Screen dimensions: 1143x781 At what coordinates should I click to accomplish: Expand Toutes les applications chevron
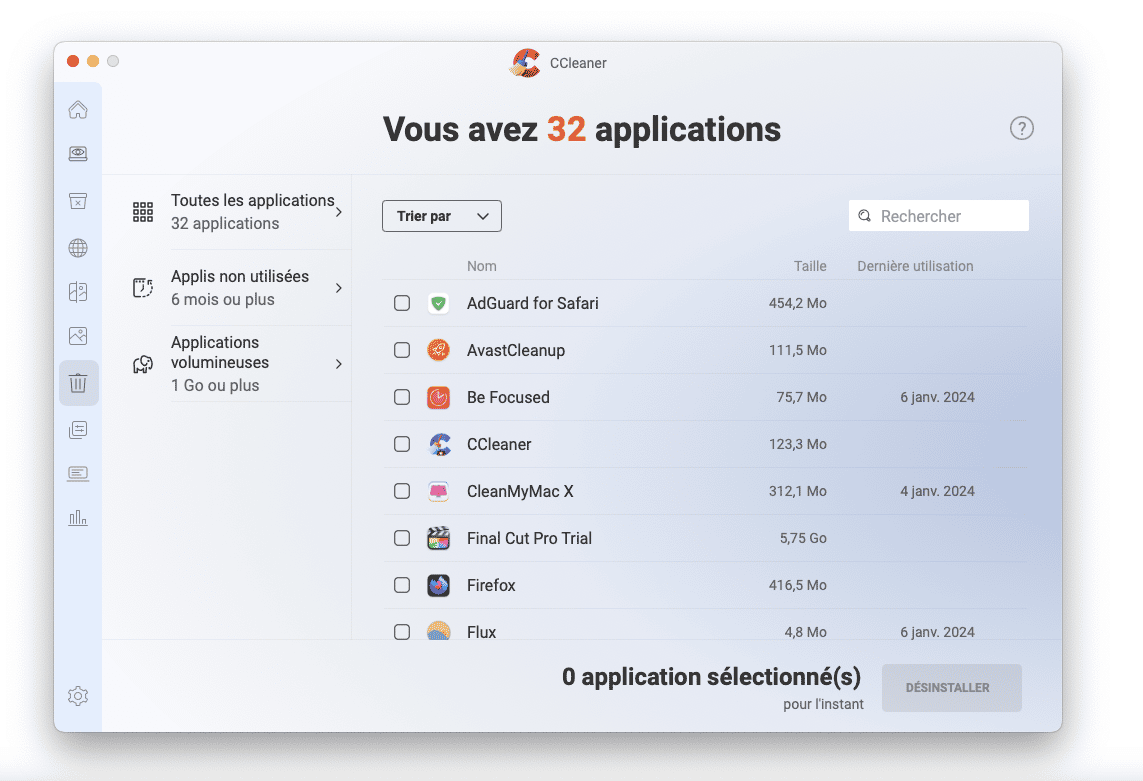pyautogui.click(x=339, y=212)
